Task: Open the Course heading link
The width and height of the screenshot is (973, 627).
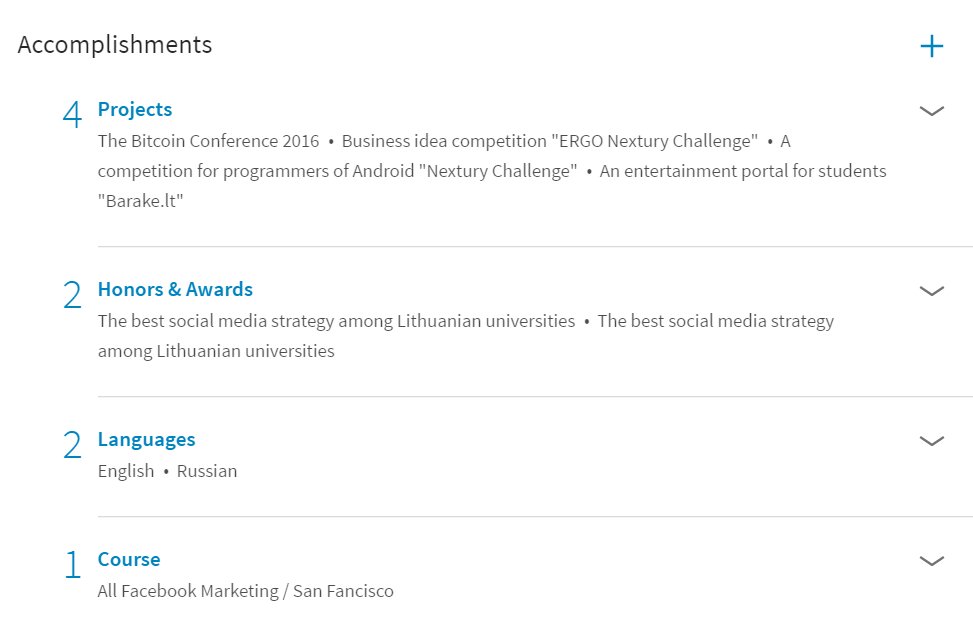Action: (129, 559)
